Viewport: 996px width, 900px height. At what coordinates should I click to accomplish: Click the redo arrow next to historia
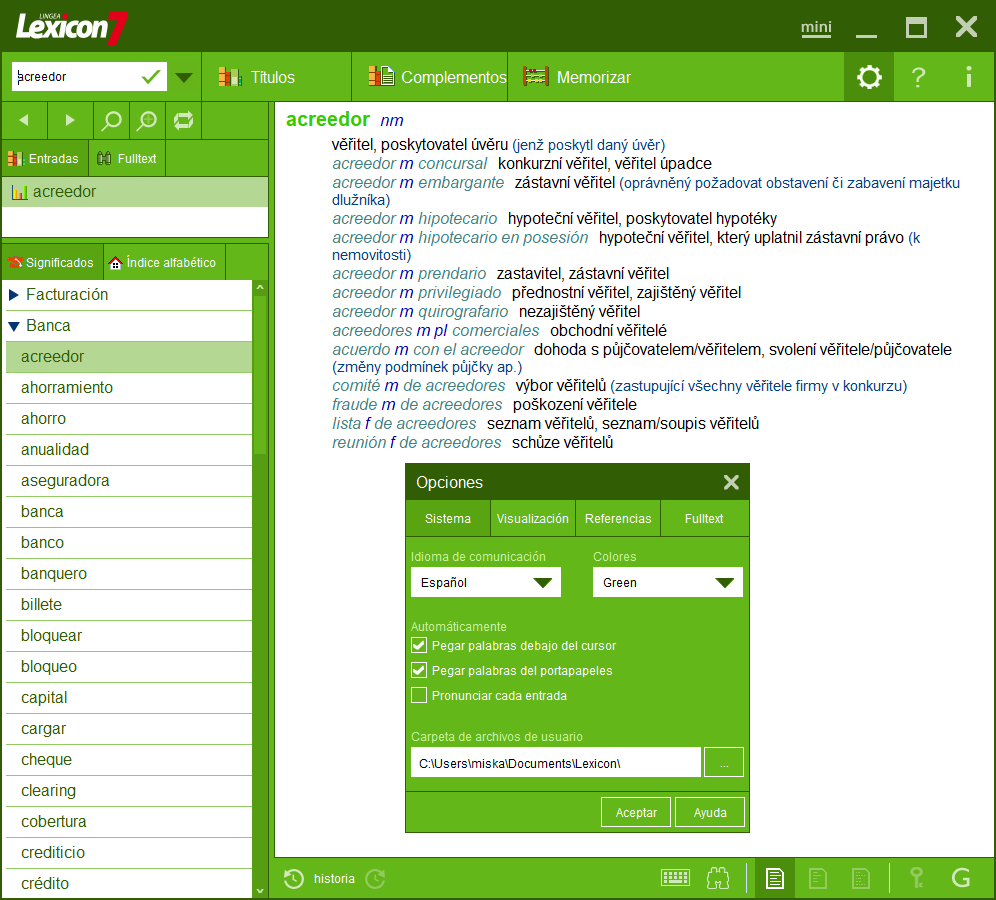(x=375, y=878)
